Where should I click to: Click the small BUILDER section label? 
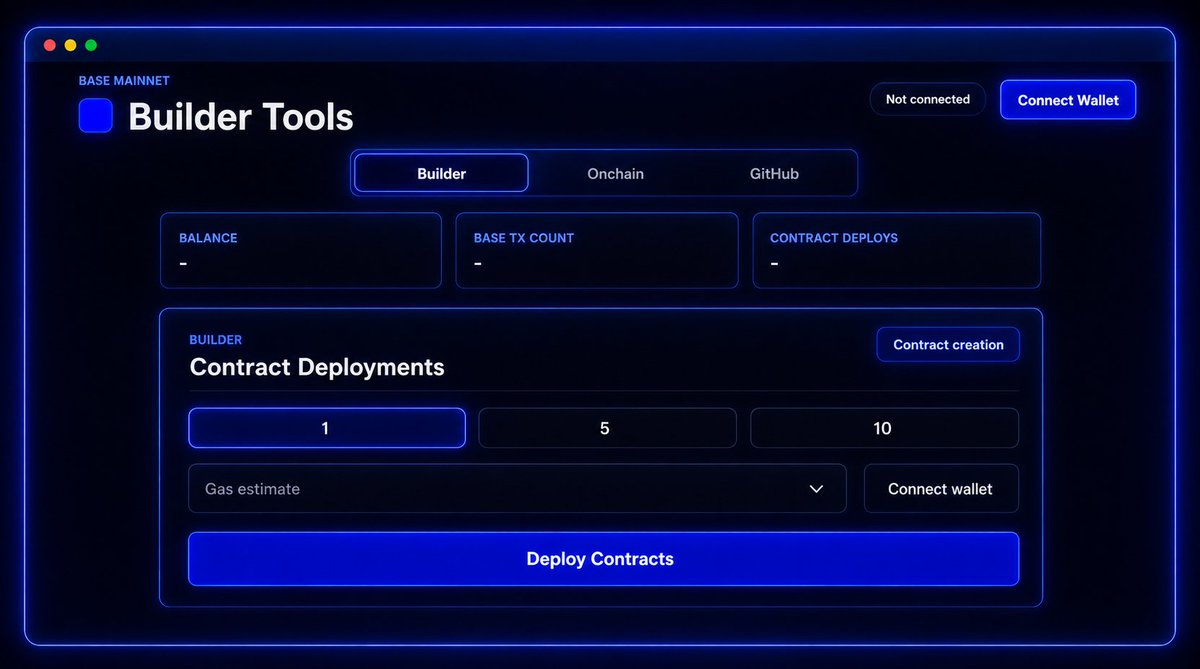216,340
